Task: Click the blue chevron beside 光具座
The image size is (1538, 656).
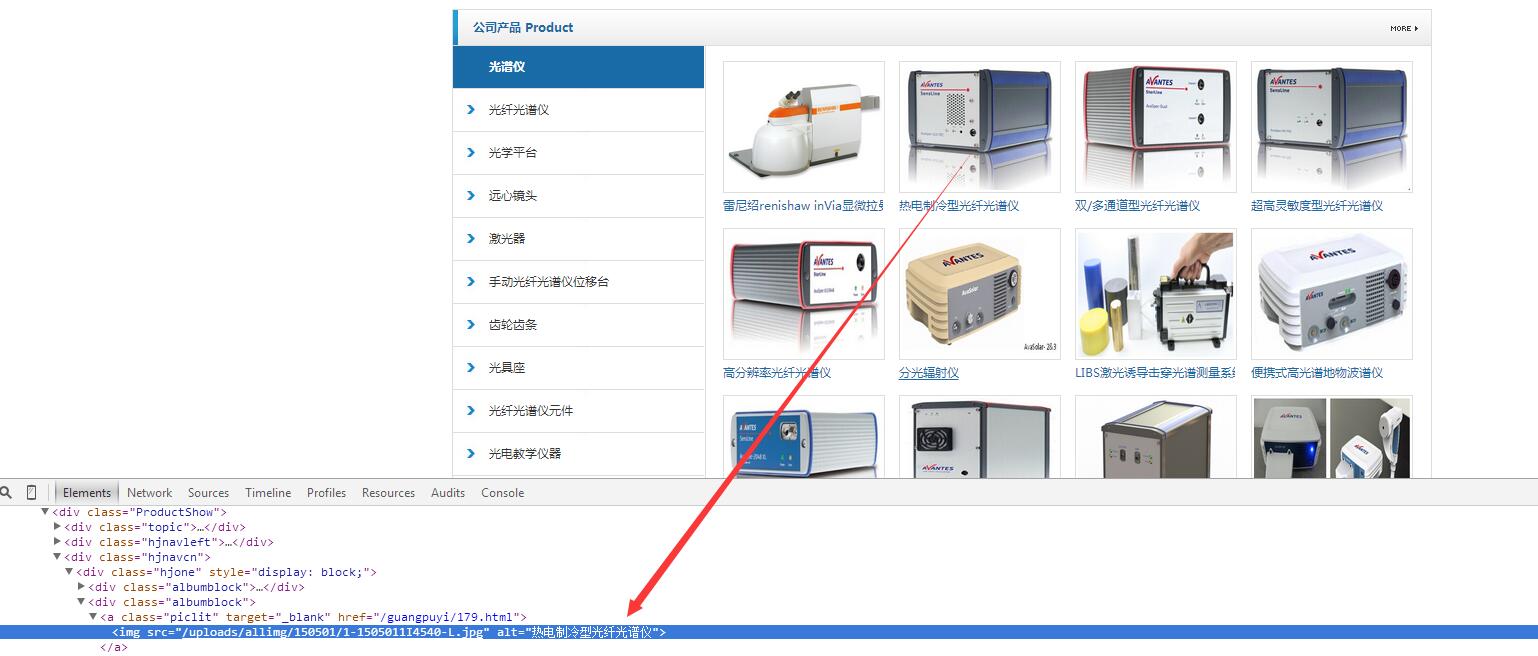Action: [x=471, y=368]
